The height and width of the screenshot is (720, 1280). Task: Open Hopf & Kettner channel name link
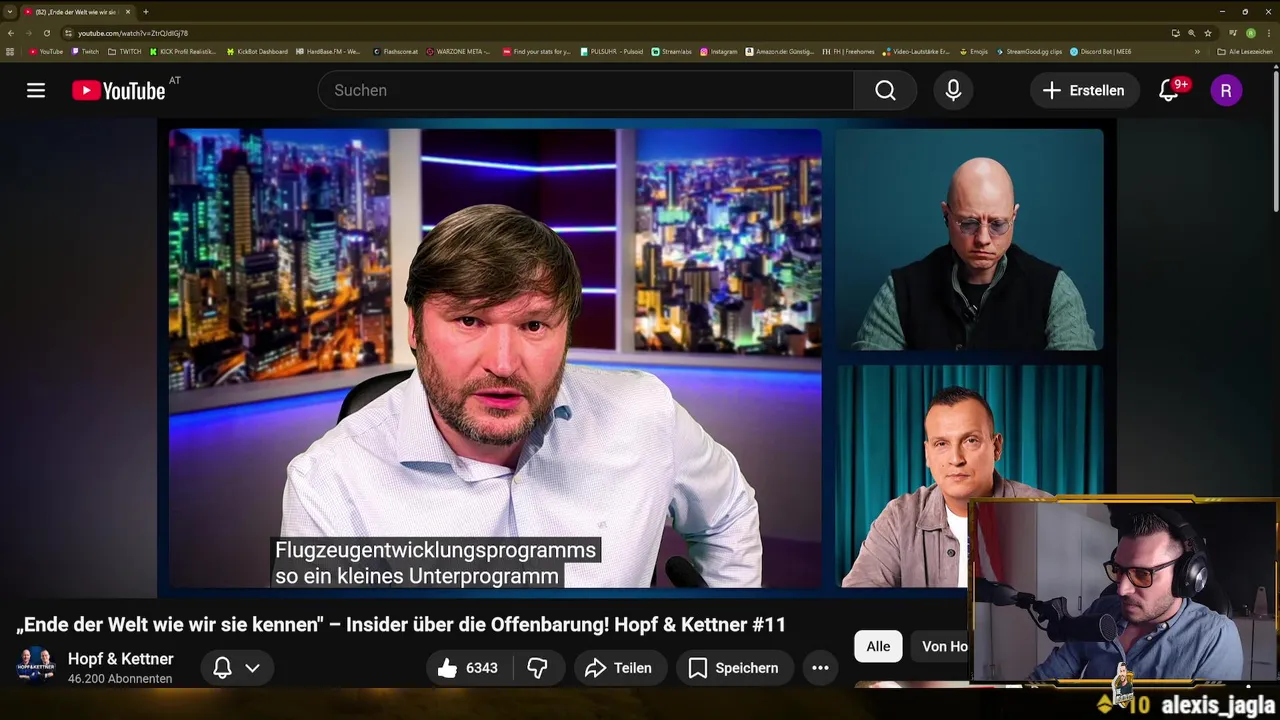coord(121,659)
